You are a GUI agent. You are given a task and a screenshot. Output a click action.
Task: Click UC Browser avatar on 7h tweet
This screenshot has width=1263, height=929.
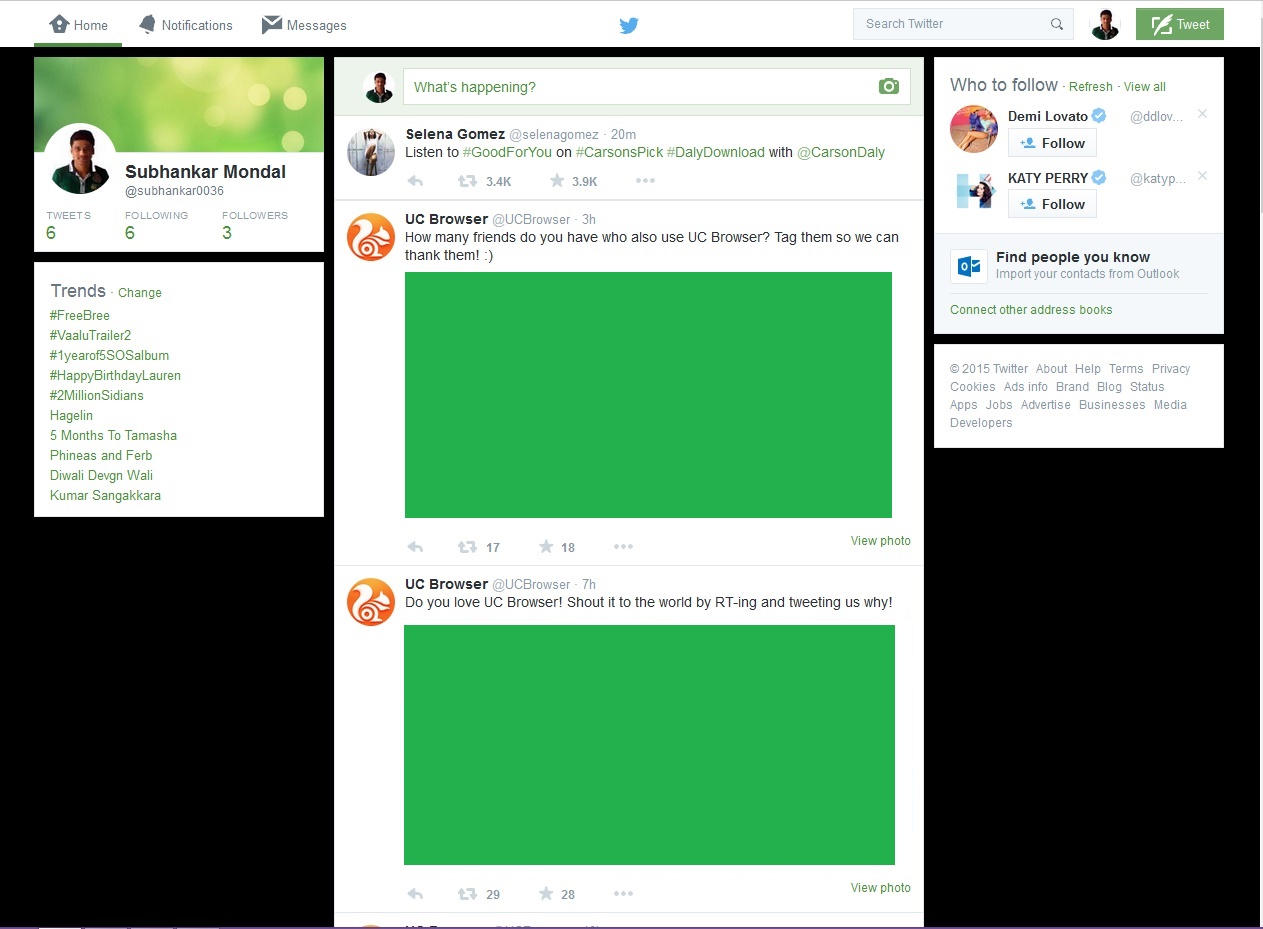(371, 602)
